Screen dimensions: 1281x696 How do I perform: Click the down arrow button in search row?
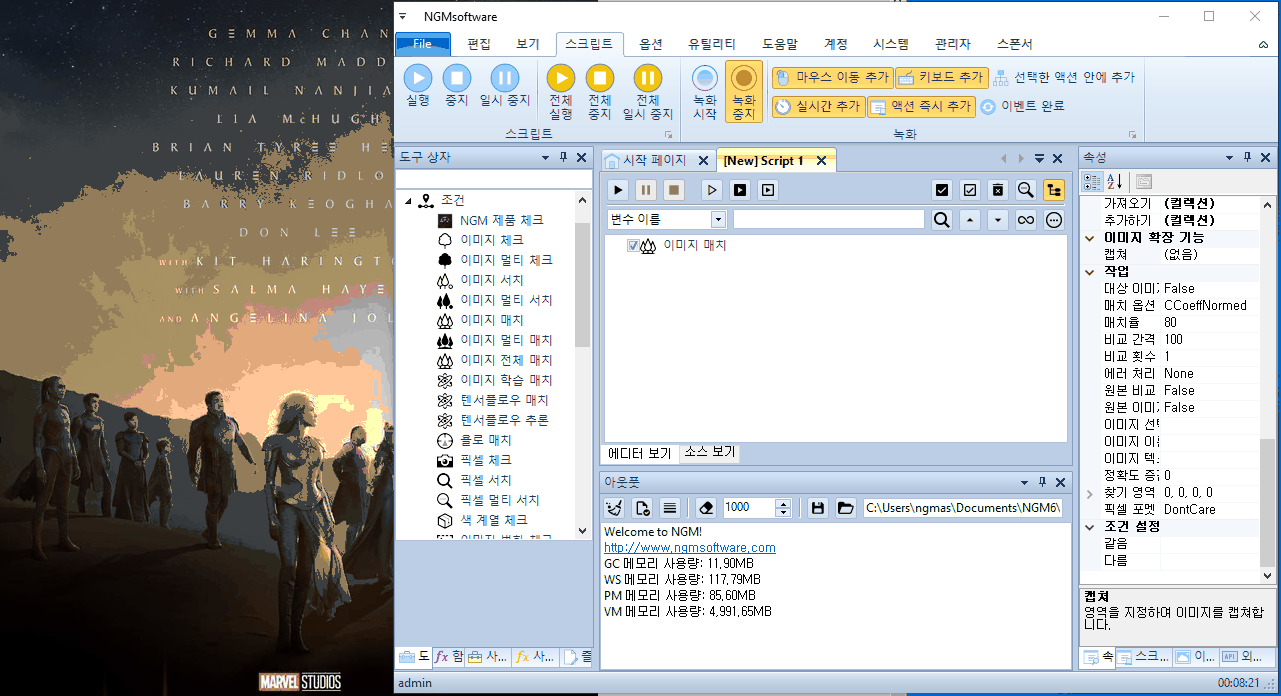[997, 220]
